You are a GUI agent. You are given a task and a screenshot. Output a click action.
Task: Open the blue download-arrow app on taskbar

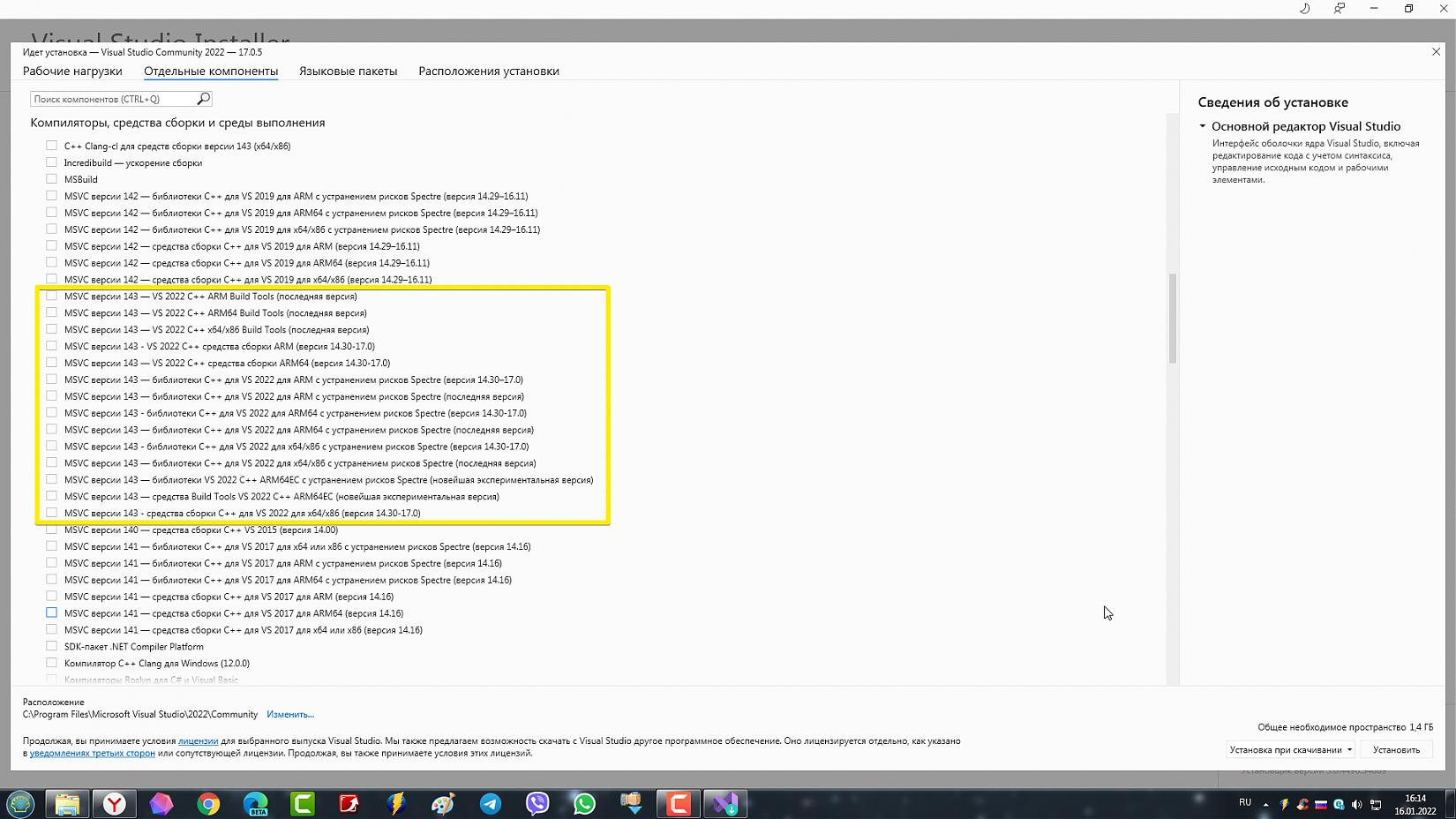632,804
